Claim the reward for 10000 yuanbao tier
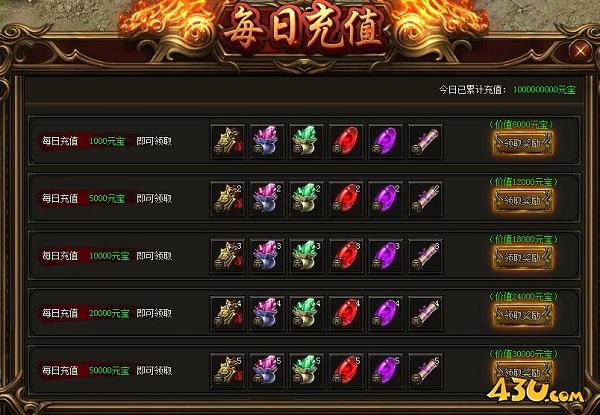Screen dimensions: 600x415 coord(523,258)
